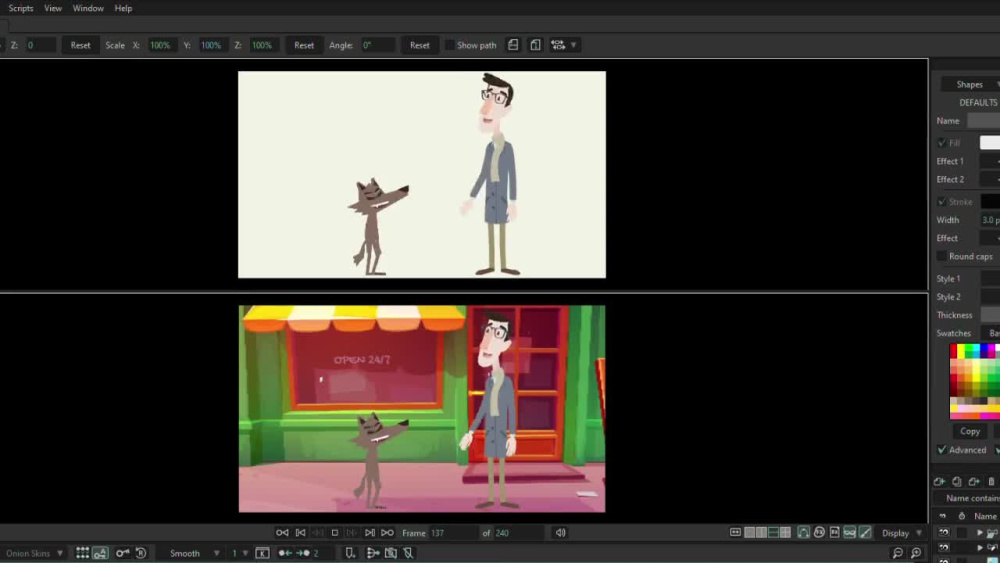1000x563 pixels.
Task: Click the key icon in the timeline bar
Action: pyautogui.click(x=122, y=553)
